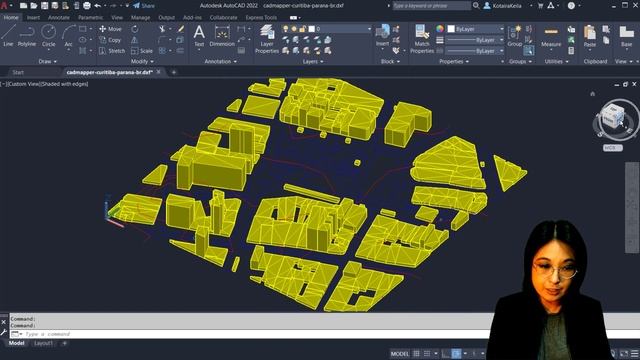This screenshot has width=640, height=360.
Task: Click the Undo arrow icon
Action: tap(98, 6)
